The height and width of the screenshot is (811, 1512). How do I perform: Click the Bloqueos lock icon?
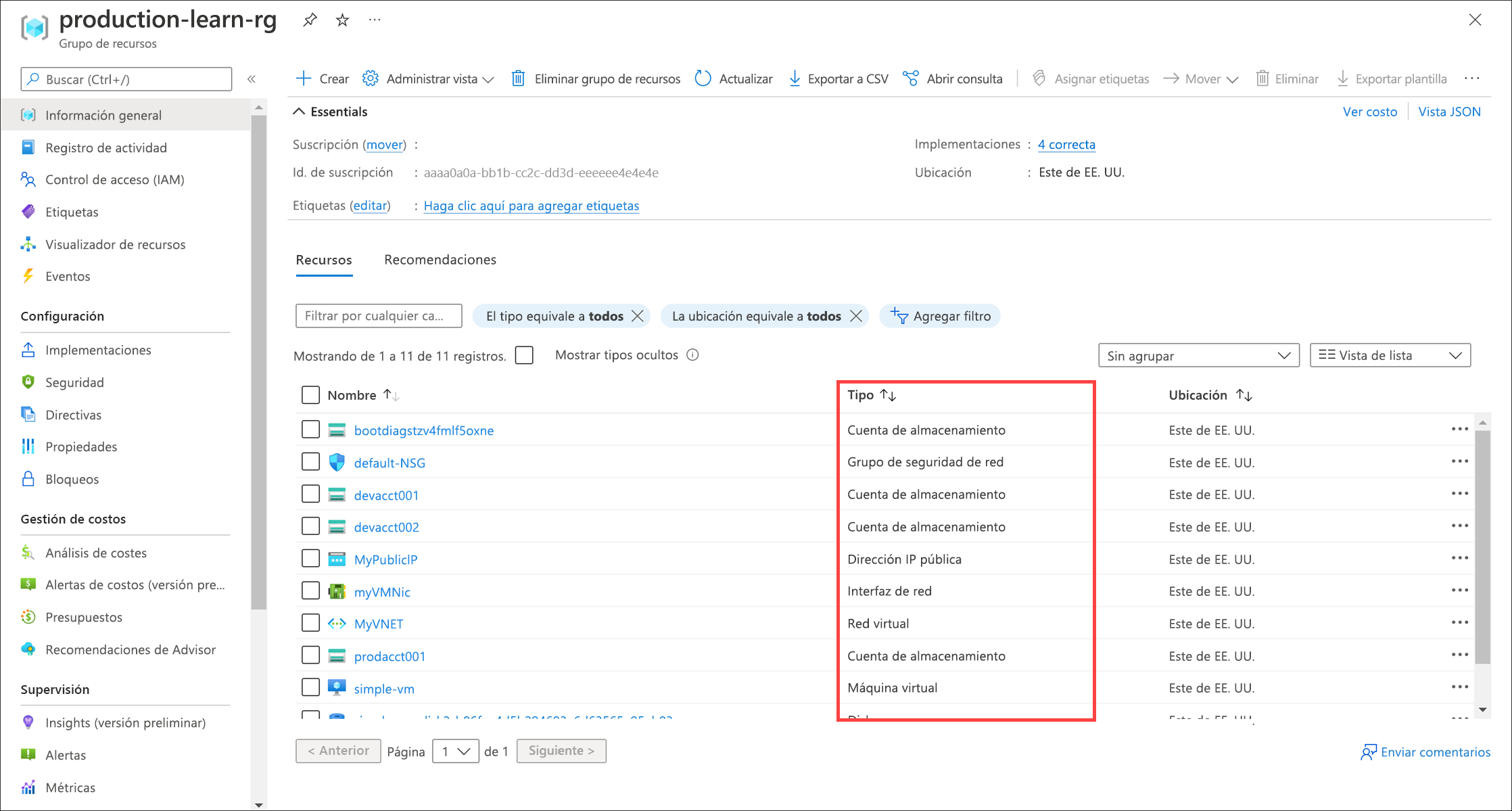[28, 479]
